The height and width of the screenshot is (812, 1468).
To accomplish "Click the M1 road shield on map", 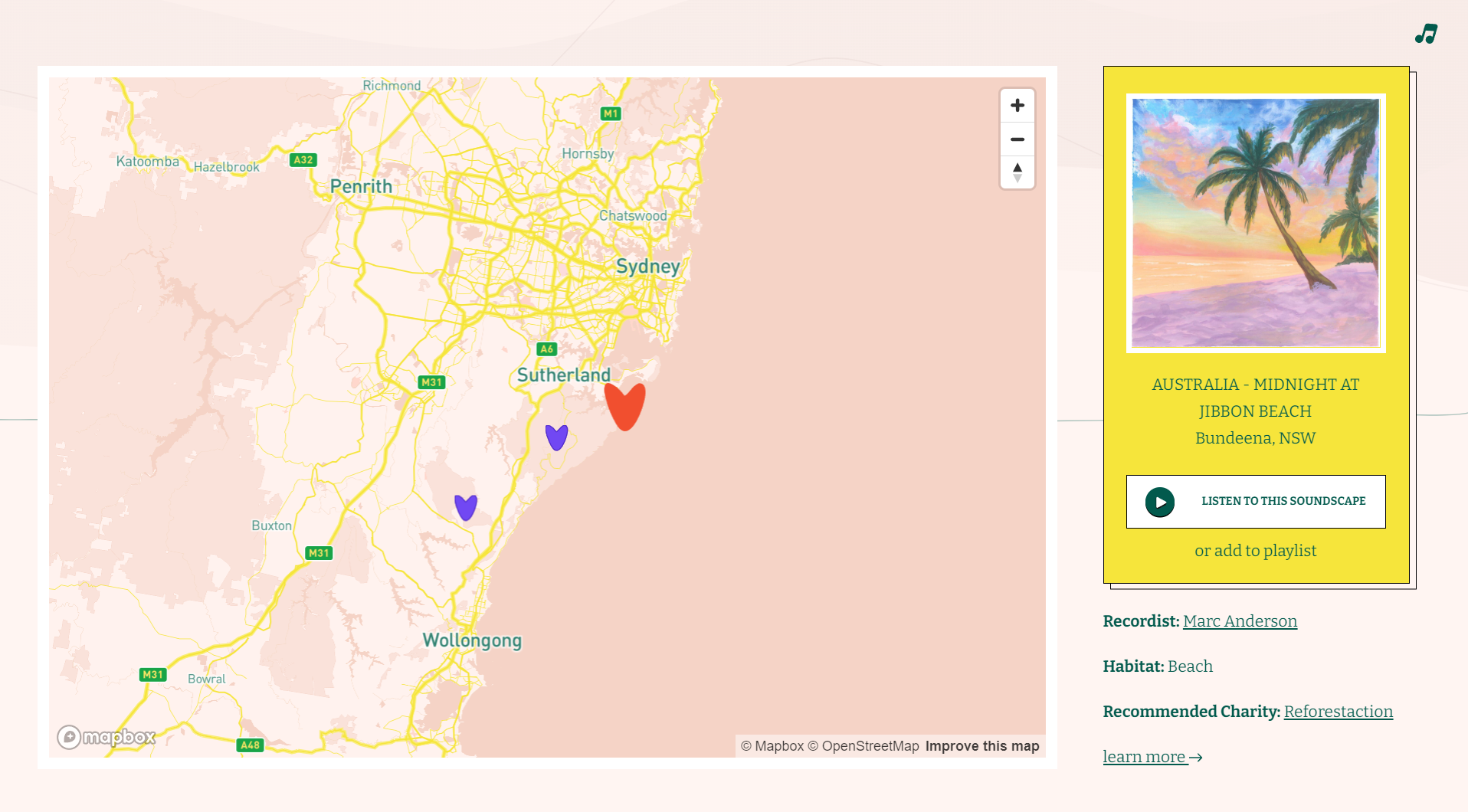I will coord(611,113).
